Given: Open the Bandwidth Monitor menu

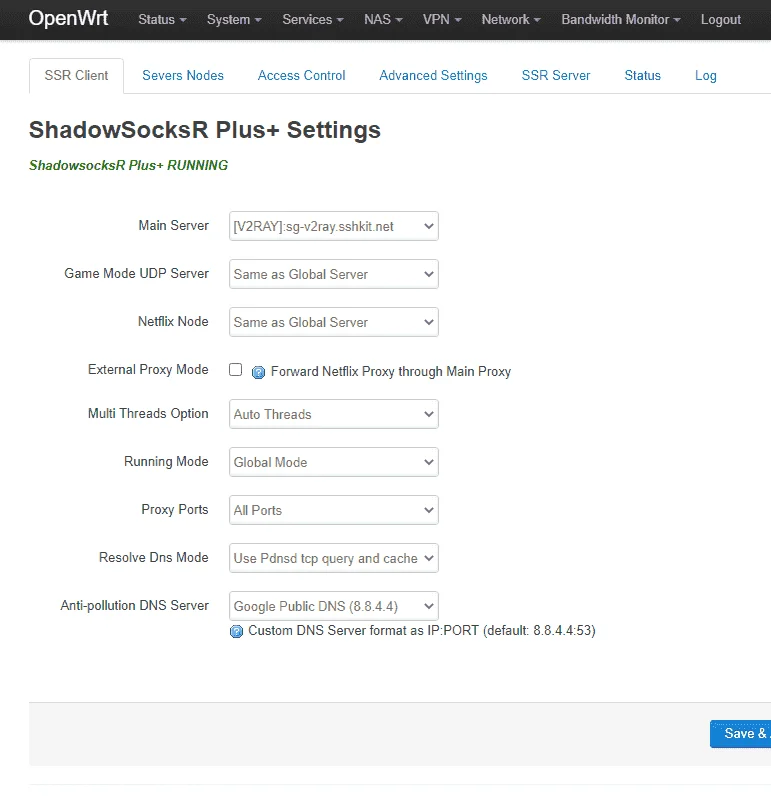Looking at the screenshot, I should click(620, 19).
